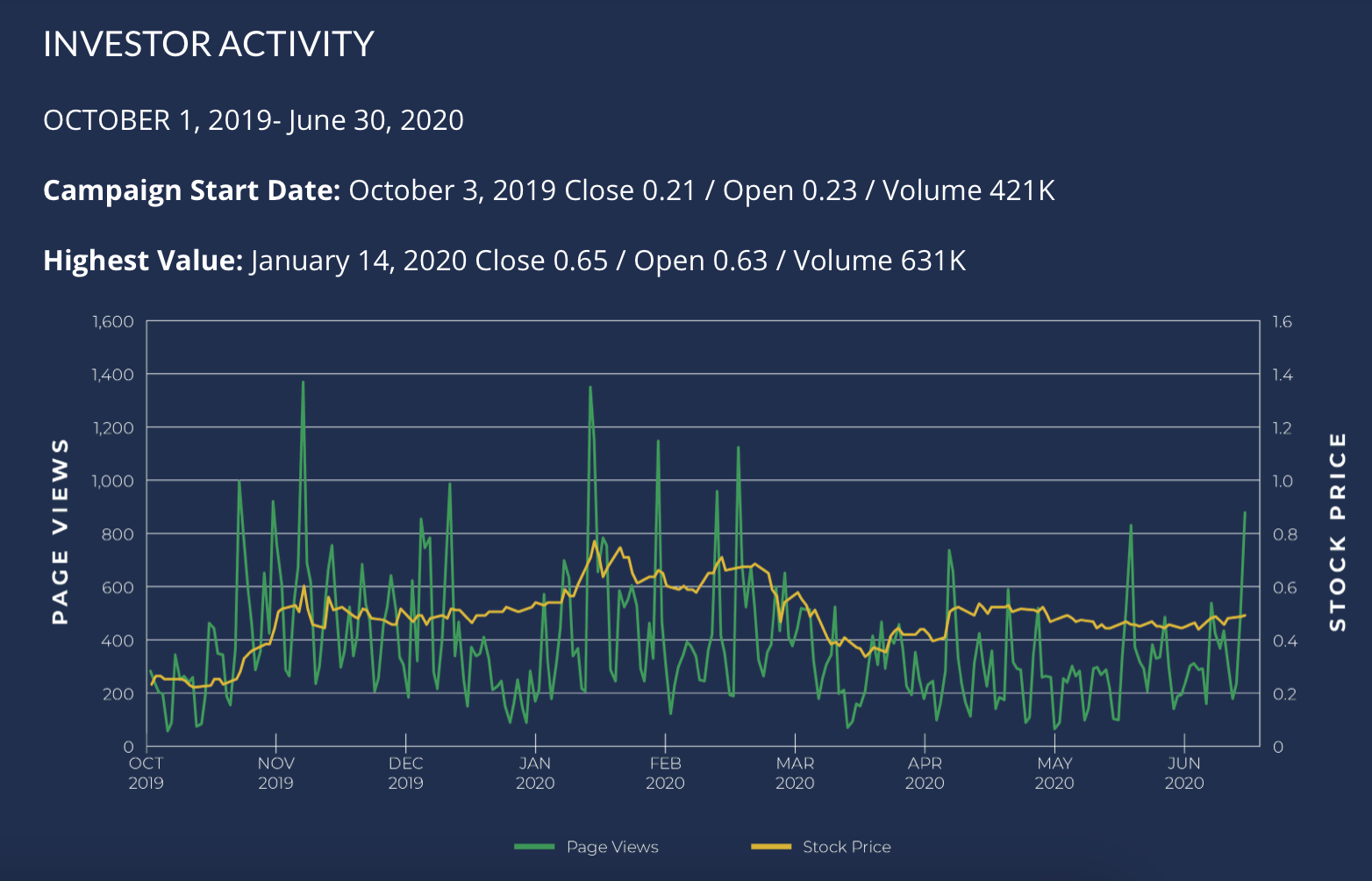
Task: Click the 400 page views tick label
Action: pyautogui.click(x=119, y=641)
